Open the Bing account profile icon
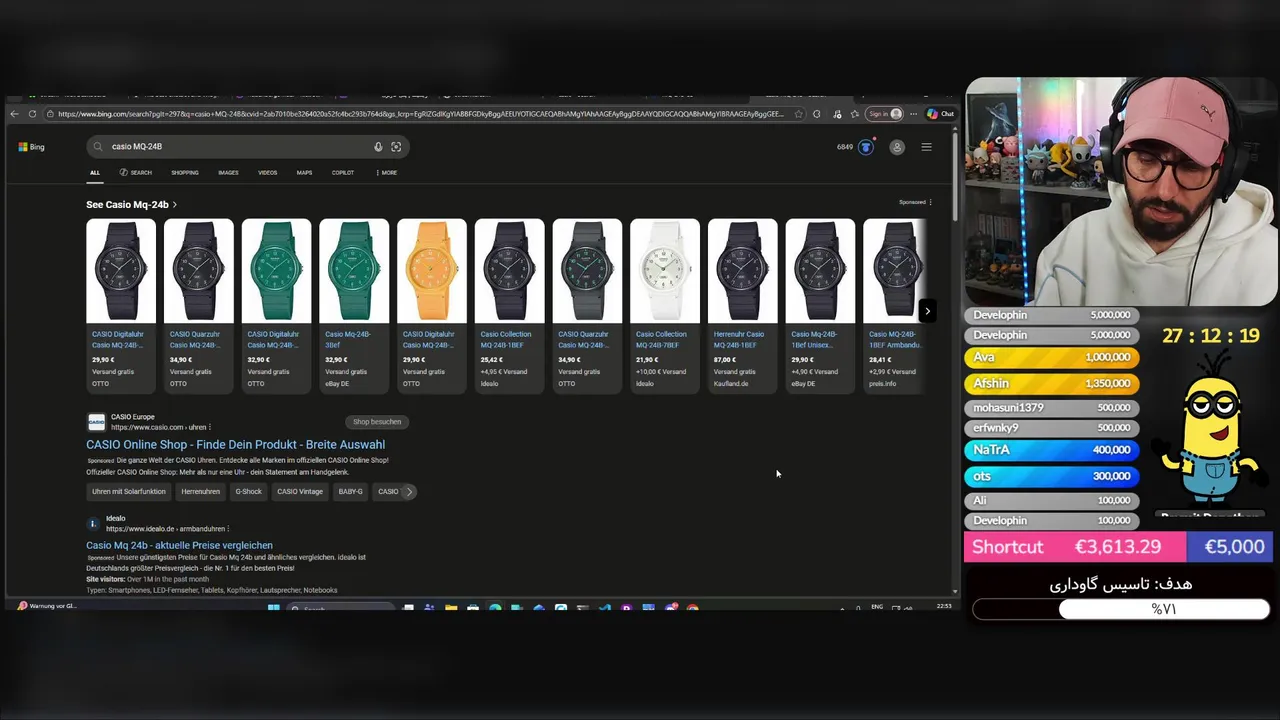 click(x=897, y=147)
